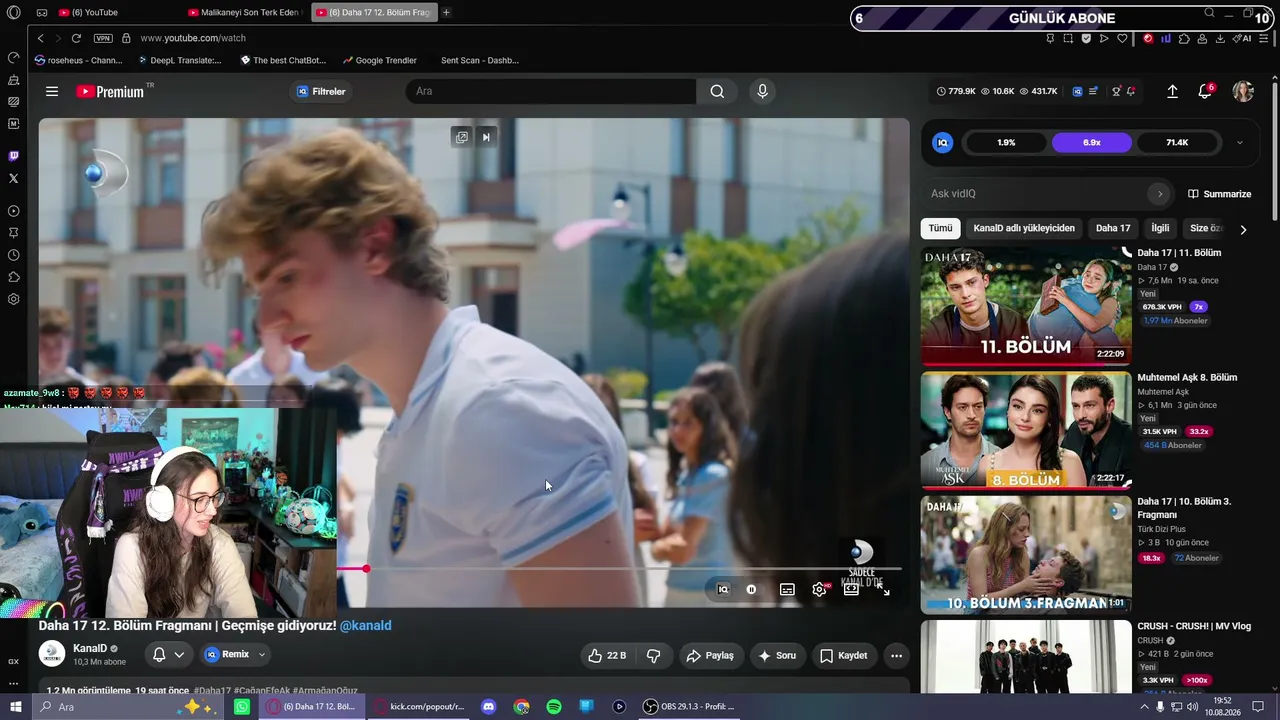1280x720 pixels.
Task: Select the 71.4K vidIQ metric pill
Action: tap(1177, 143)
